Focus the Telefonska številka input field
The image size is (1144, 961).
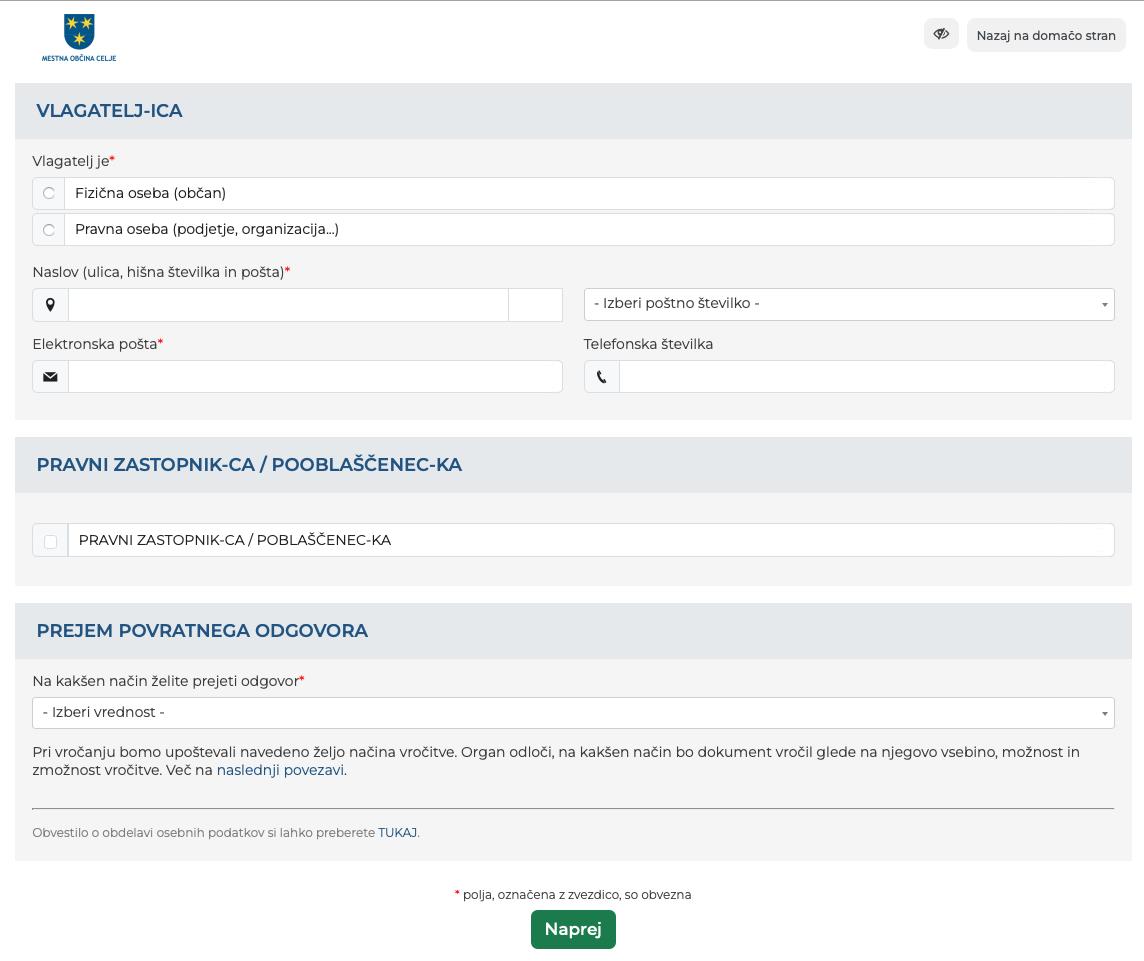click(867, 377)
